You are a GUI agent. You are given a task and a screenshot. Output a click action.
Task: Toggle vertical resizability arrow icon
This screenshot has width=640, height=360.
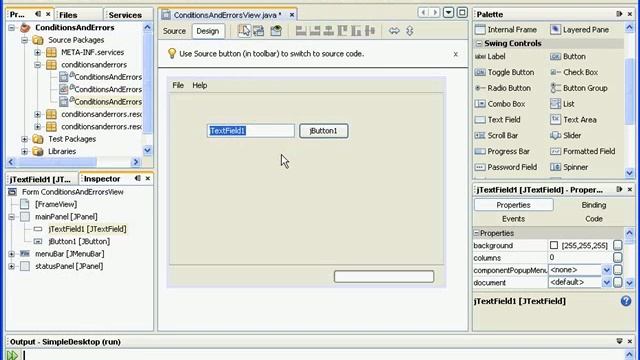click(x=409, y=31)
